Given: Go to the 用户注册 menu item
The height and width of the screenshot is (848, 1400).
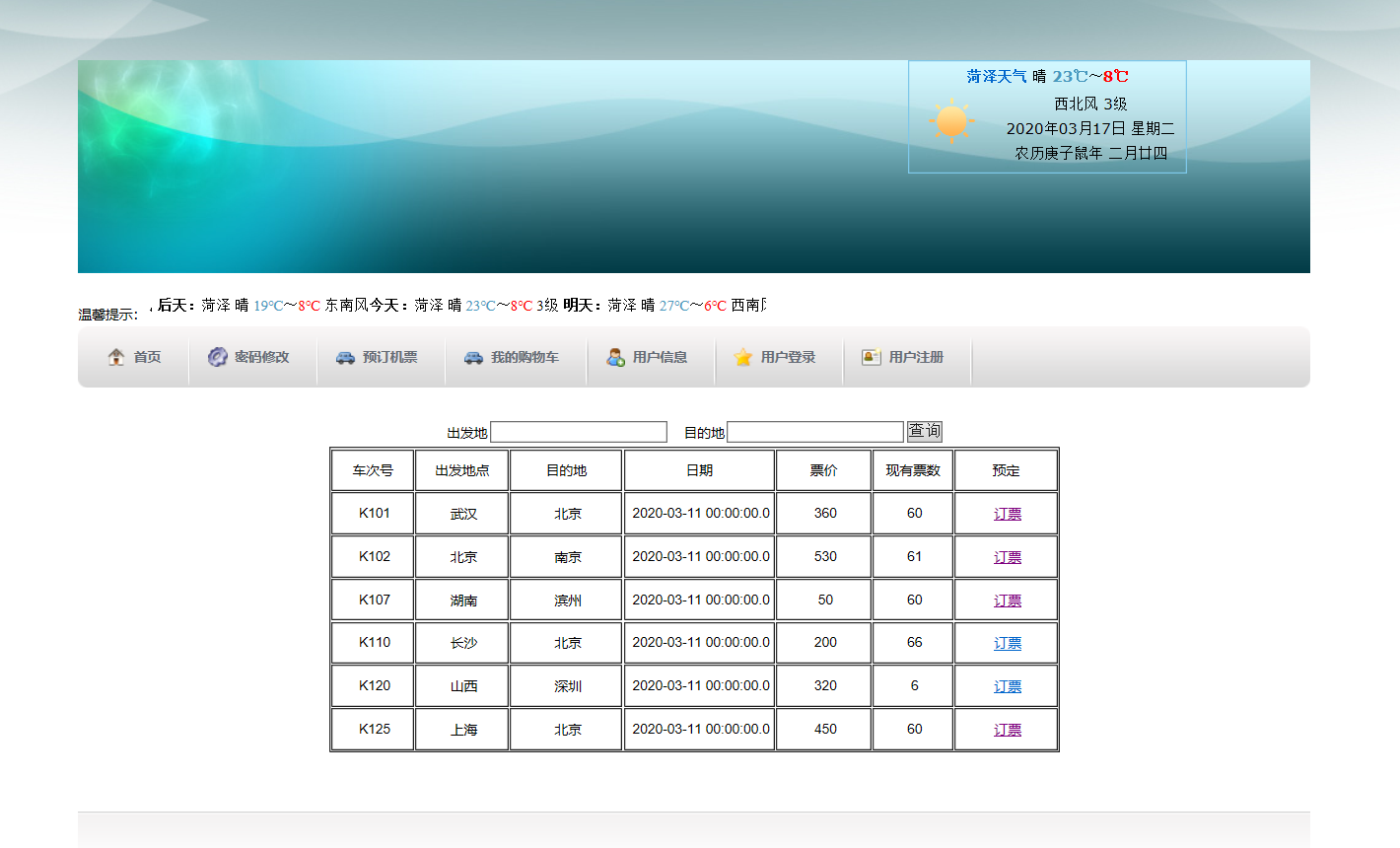Looking at the screenshot, I should [916, 357].
